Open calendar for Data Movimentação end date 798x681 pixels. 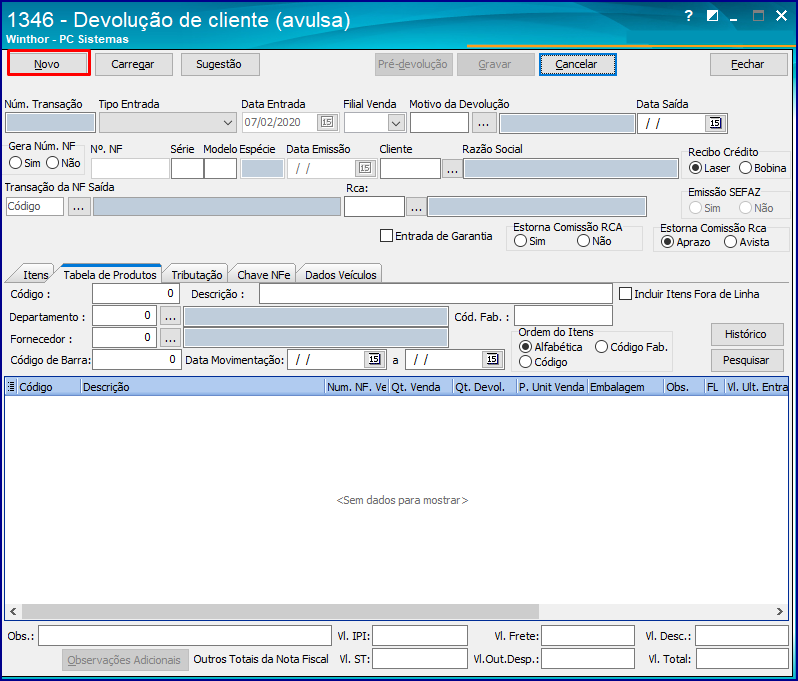(x=492, y=359)
